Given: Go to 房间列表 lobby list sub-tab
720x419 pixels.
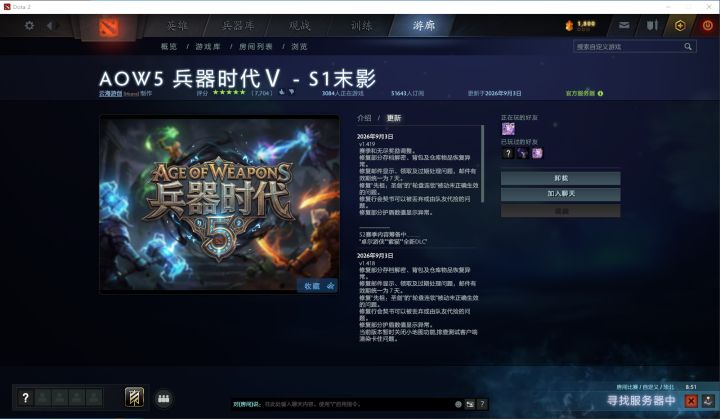Looking at the screenshot, I should [256, 46].
